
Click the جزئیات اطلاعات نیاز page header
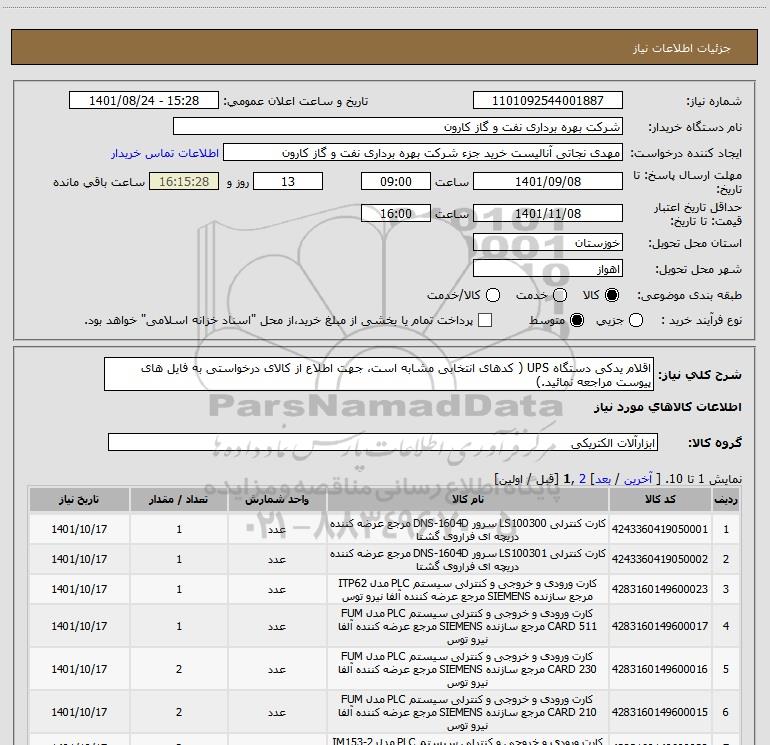pyautogui.click(x=682, y=48)
